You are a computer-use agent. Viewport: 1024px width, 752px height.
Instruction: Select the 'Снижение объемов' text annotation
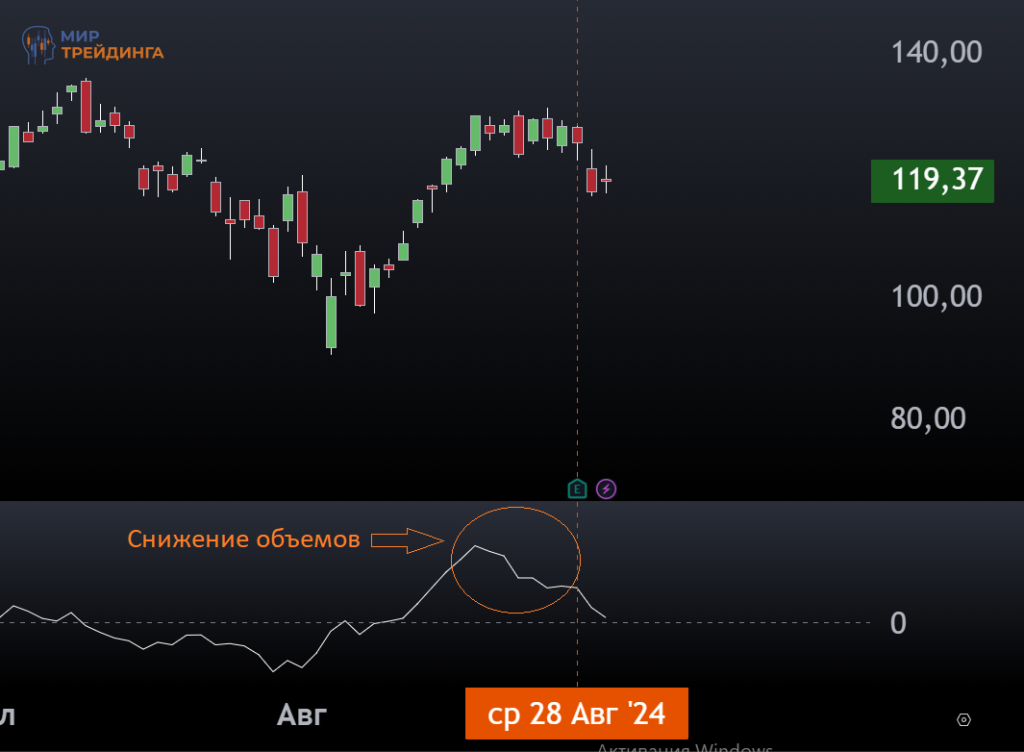coord(243,540)
